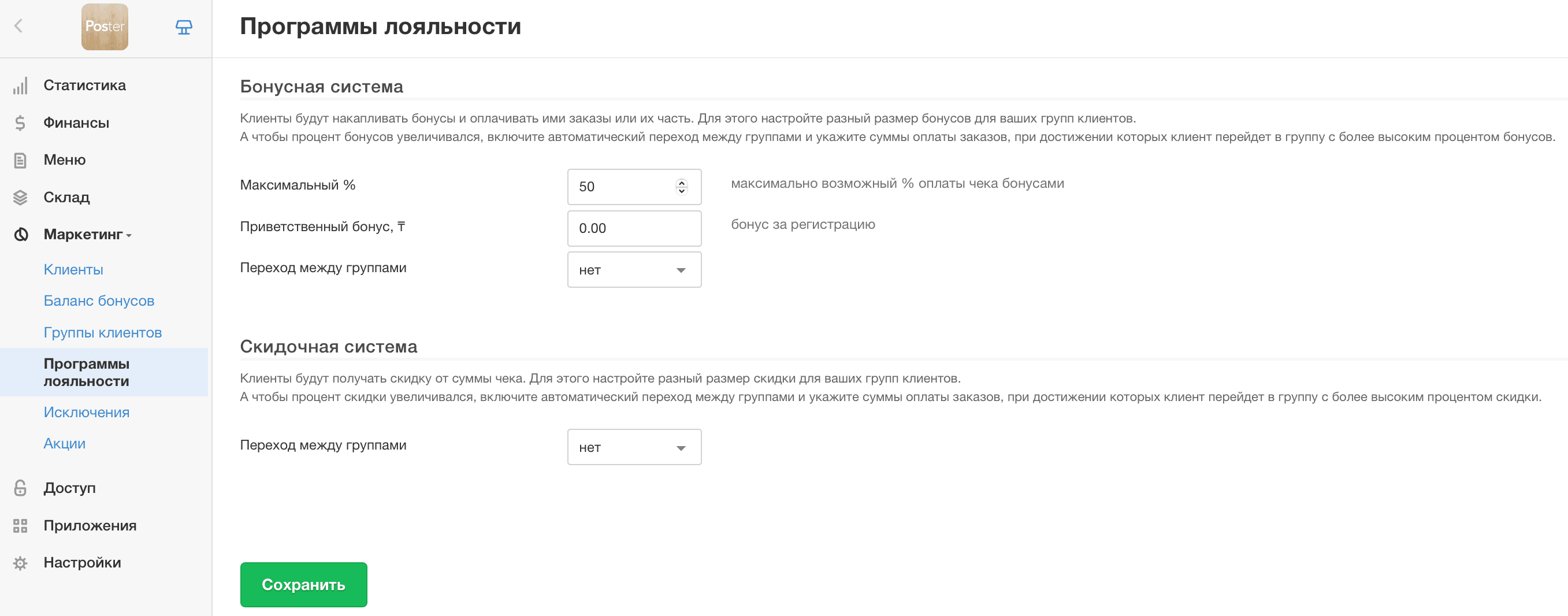This screenshot has height=616, width=1568.
Task: Click the back arrow in sidebar header
Action: 19,26
